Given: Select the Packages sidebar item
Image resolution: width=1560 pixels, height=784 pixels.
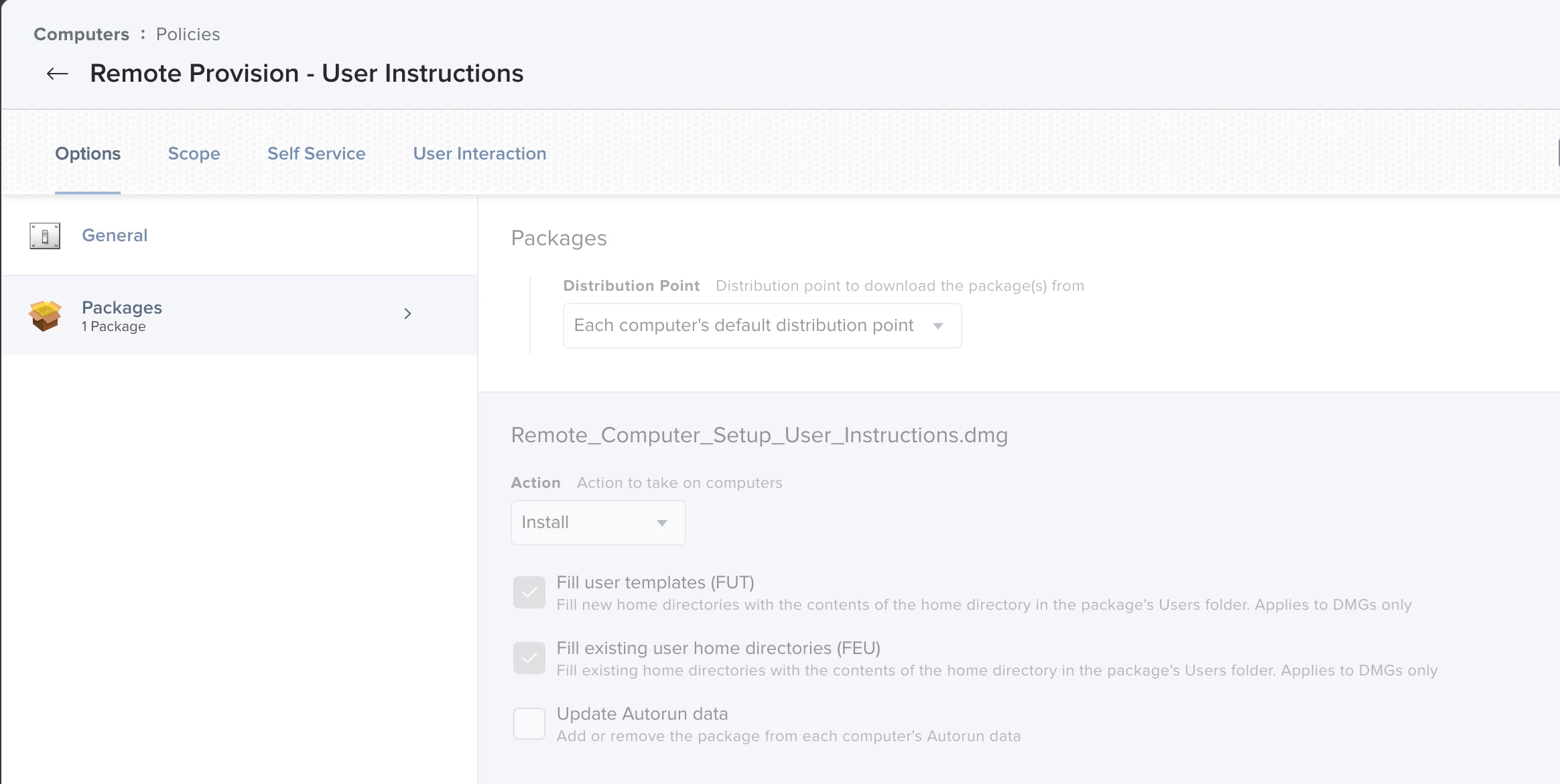Looking at the screenshot, I should coord(122,308).
